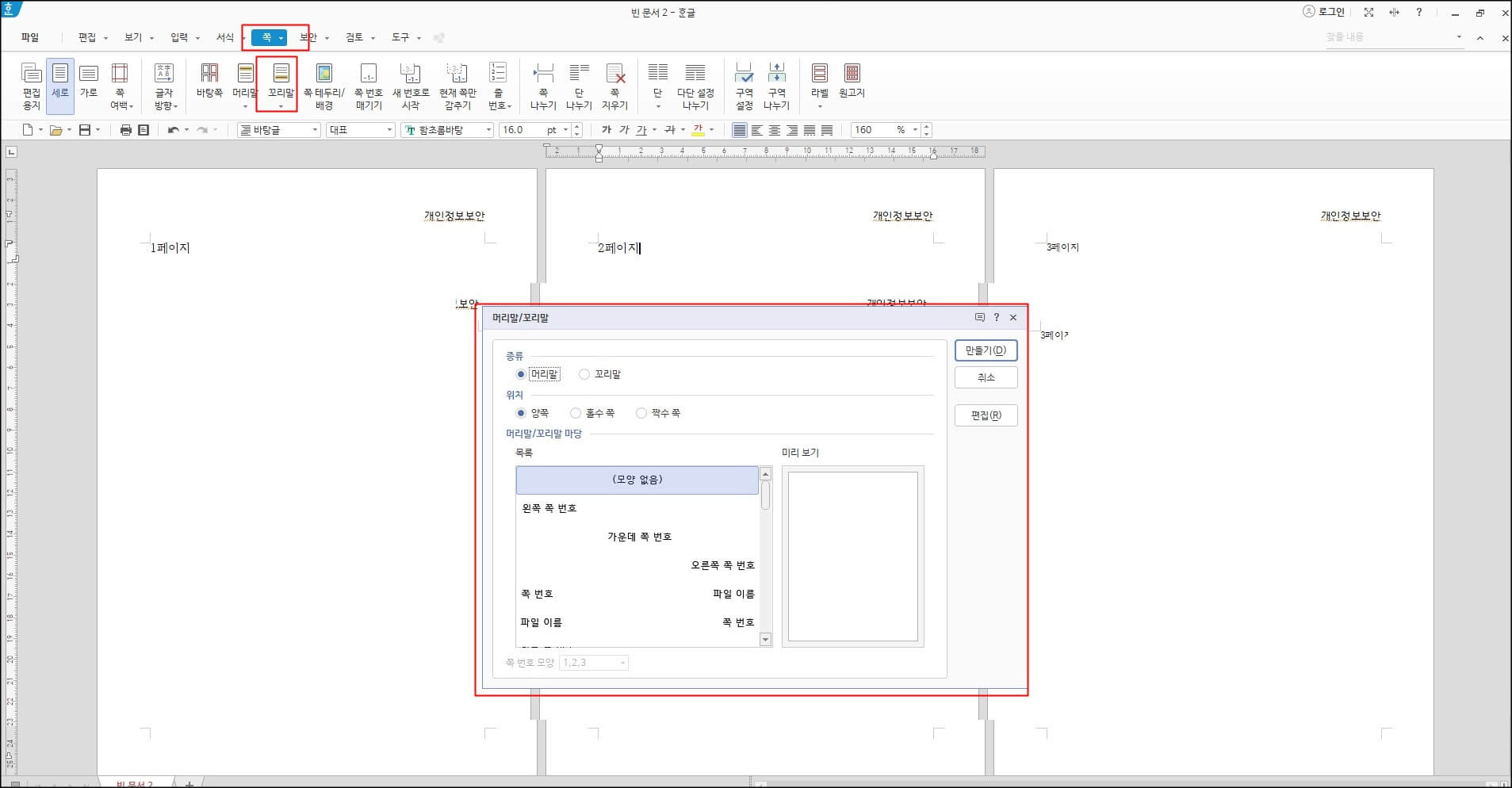Toggle center alignment button

click(775, 130)
